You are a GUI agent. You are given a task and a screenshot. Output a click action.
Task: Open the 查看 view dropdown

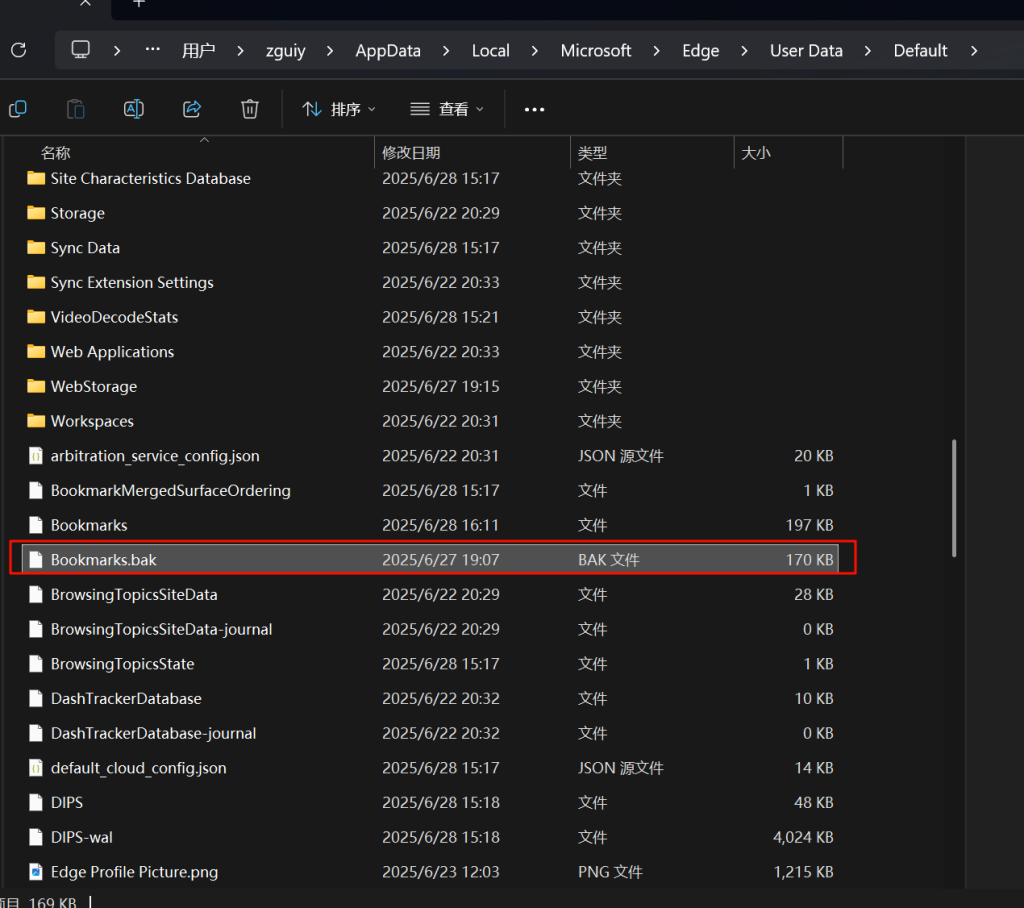(x=447, y=109)
